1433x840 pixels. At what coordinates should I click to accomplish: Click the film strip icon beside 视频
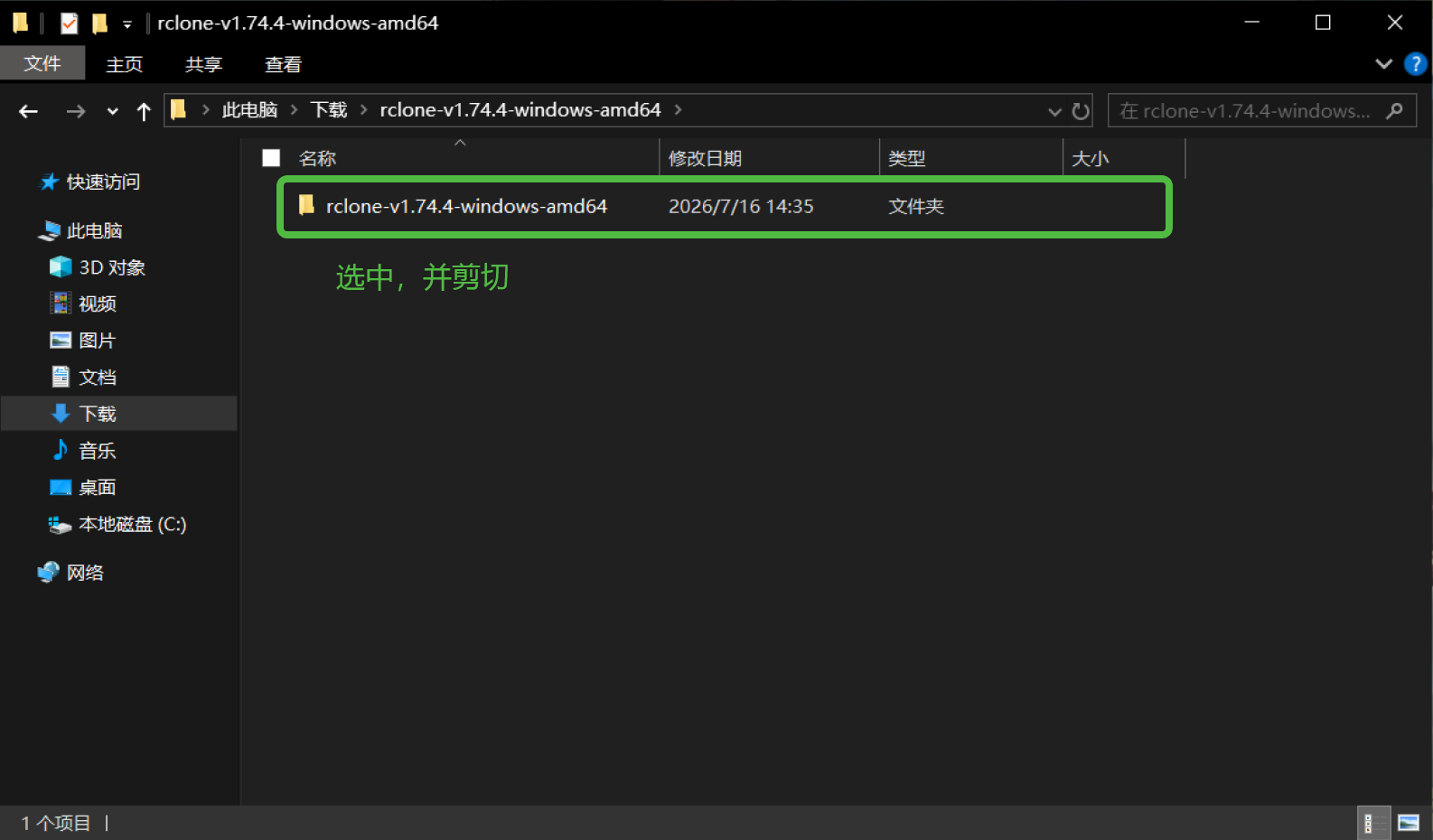(61, 303)
